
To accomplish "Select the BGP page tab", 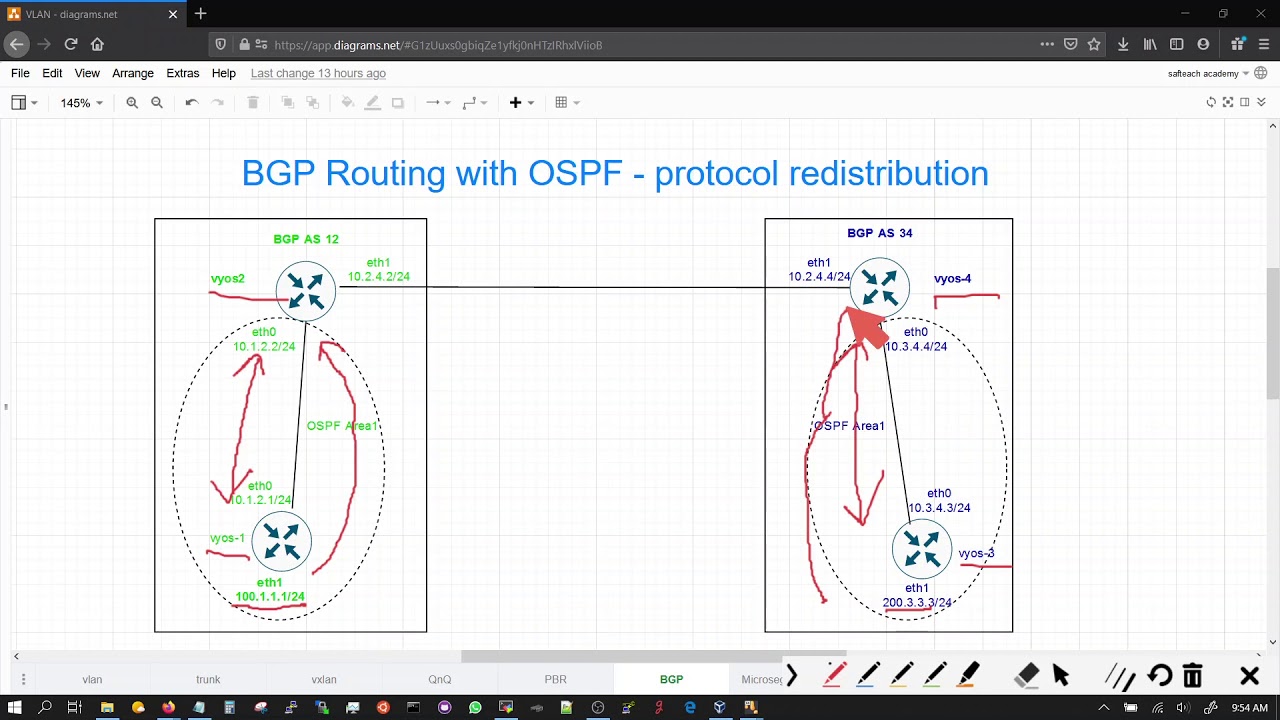I will tap(672, 679).
